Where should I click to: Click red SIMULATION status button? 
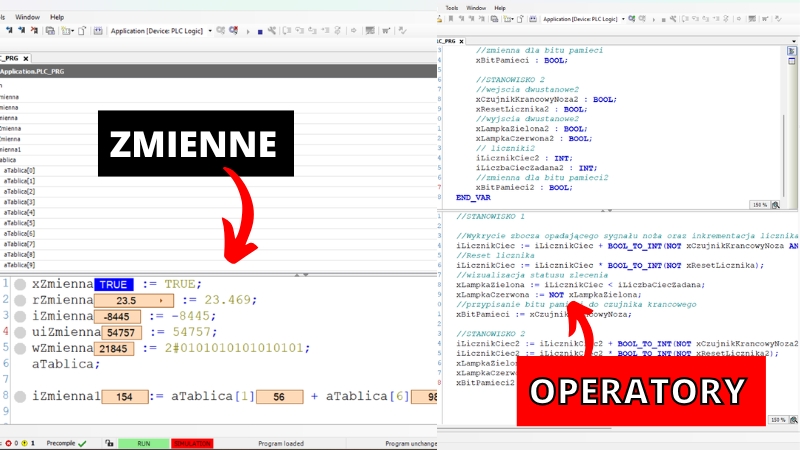click(x=192, y=443)
